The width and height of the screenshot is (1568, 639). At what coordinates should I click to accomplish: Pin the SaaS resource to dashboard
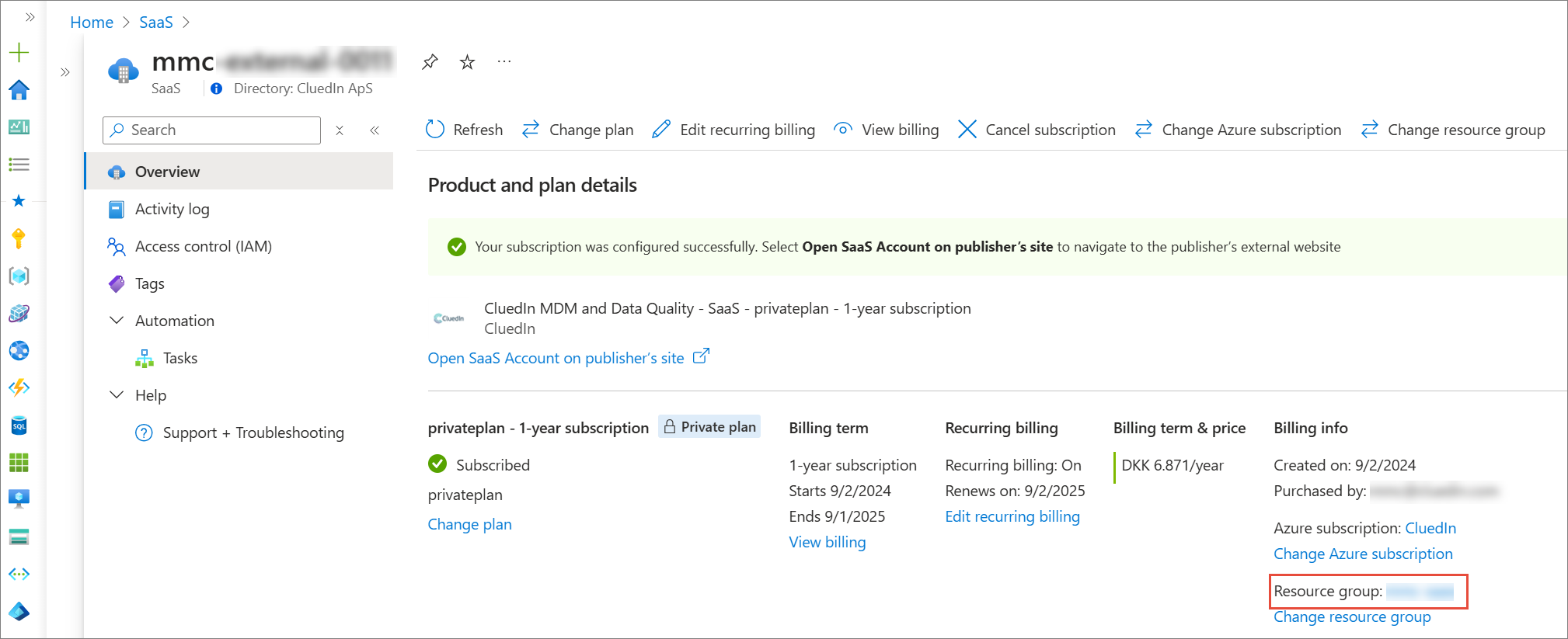pyautogui.click(x=430, y=62)
